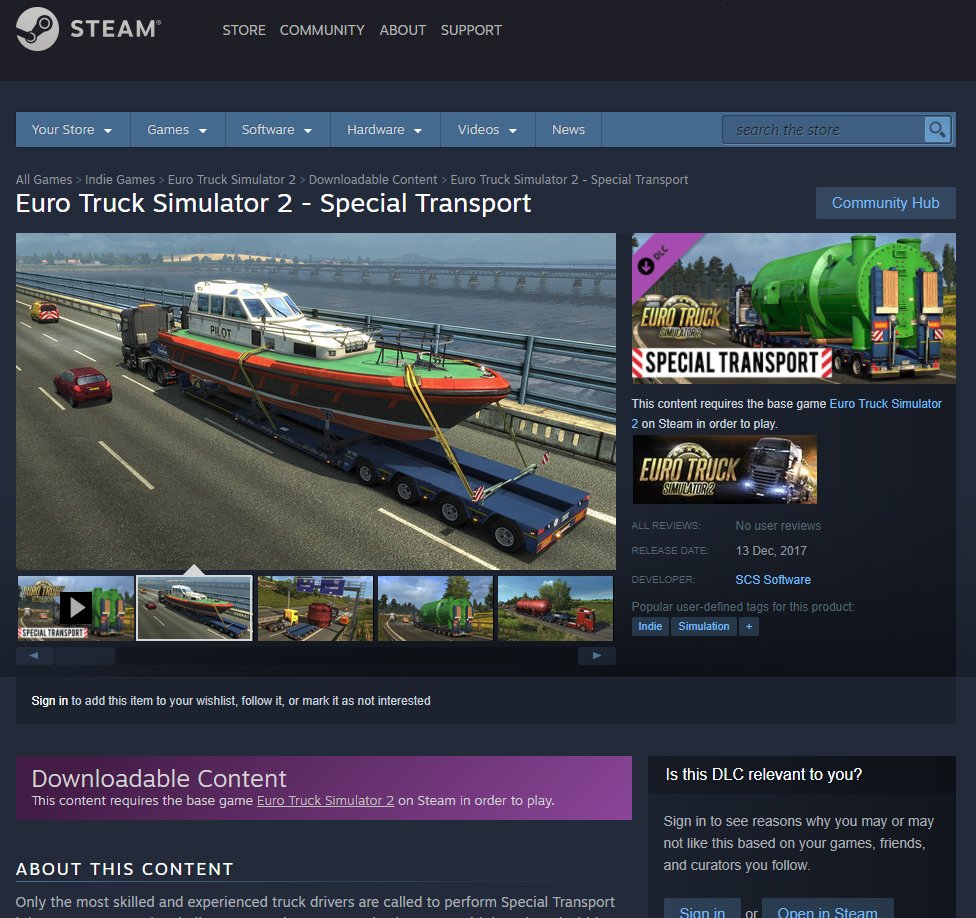
Task: Click the Steam logo icon
Action: point(37,29)
